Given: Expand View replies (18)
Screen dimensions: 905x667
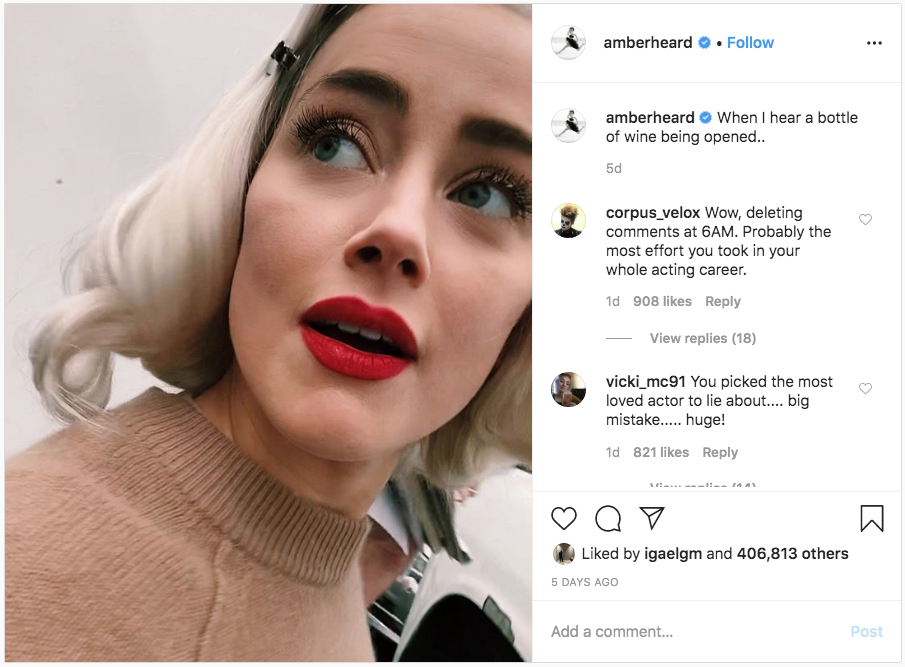Looking at the screenshot, I should click(702, 338).
